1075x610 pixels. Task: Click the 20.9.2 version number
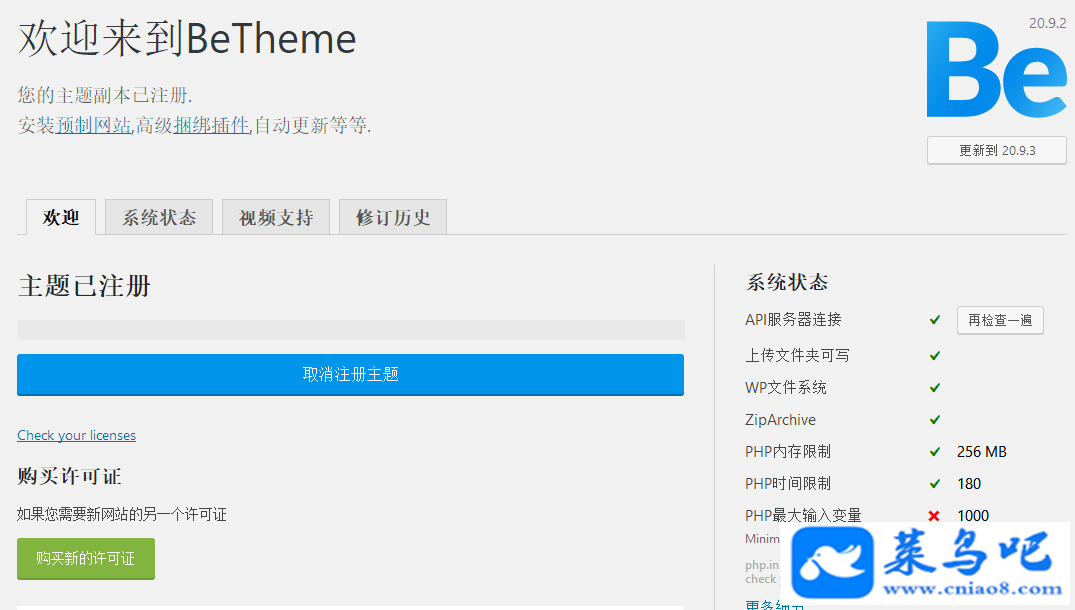tap(1048, 23)
